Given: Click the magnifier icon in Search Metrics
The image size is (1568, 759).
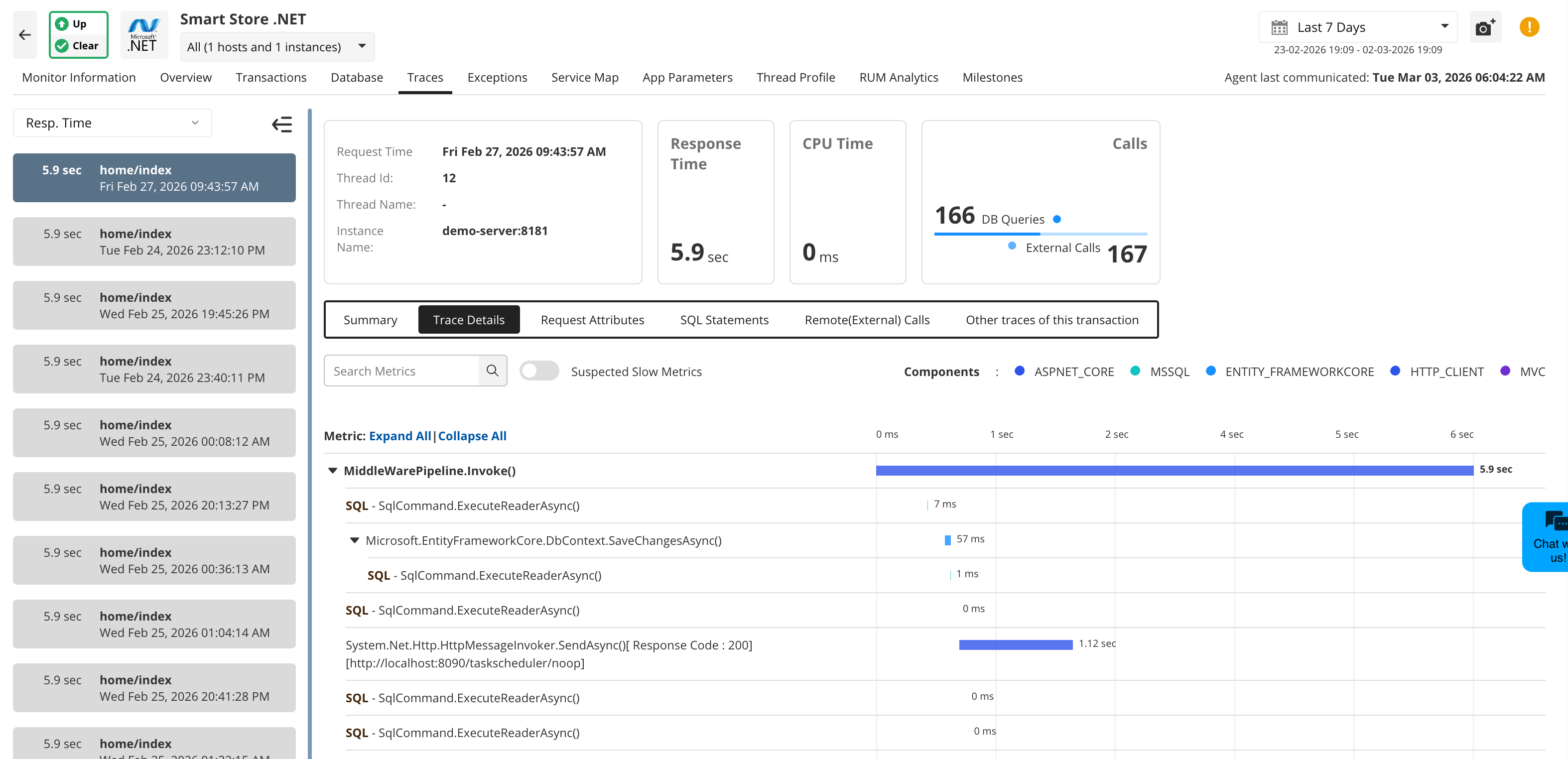Looking at the screenshot, I should (493, 370).
